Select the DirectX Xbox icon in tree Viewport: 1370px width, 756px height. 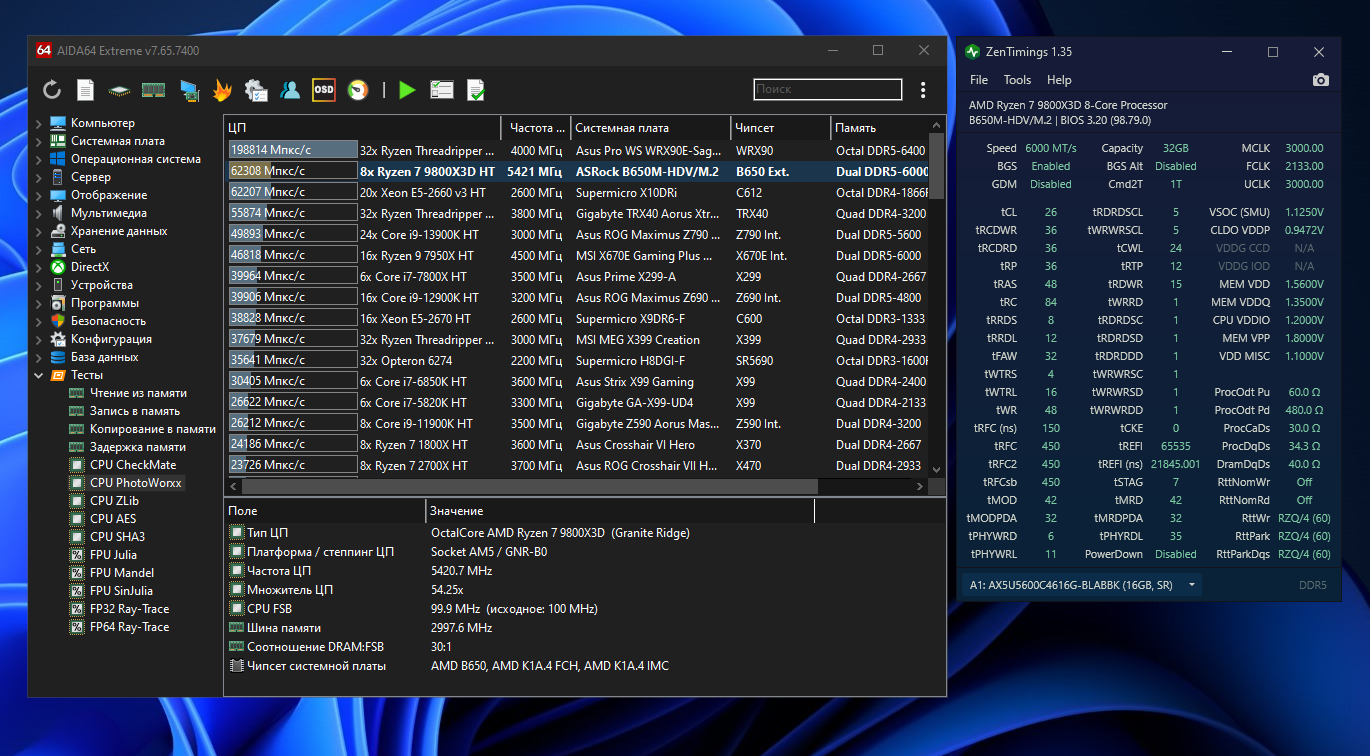pos(58,267)
